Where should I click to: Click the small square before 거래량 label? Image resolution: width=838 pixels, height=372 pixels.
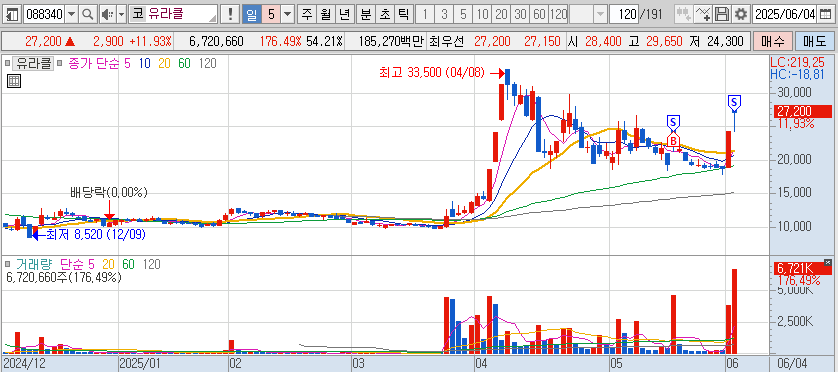7,264
